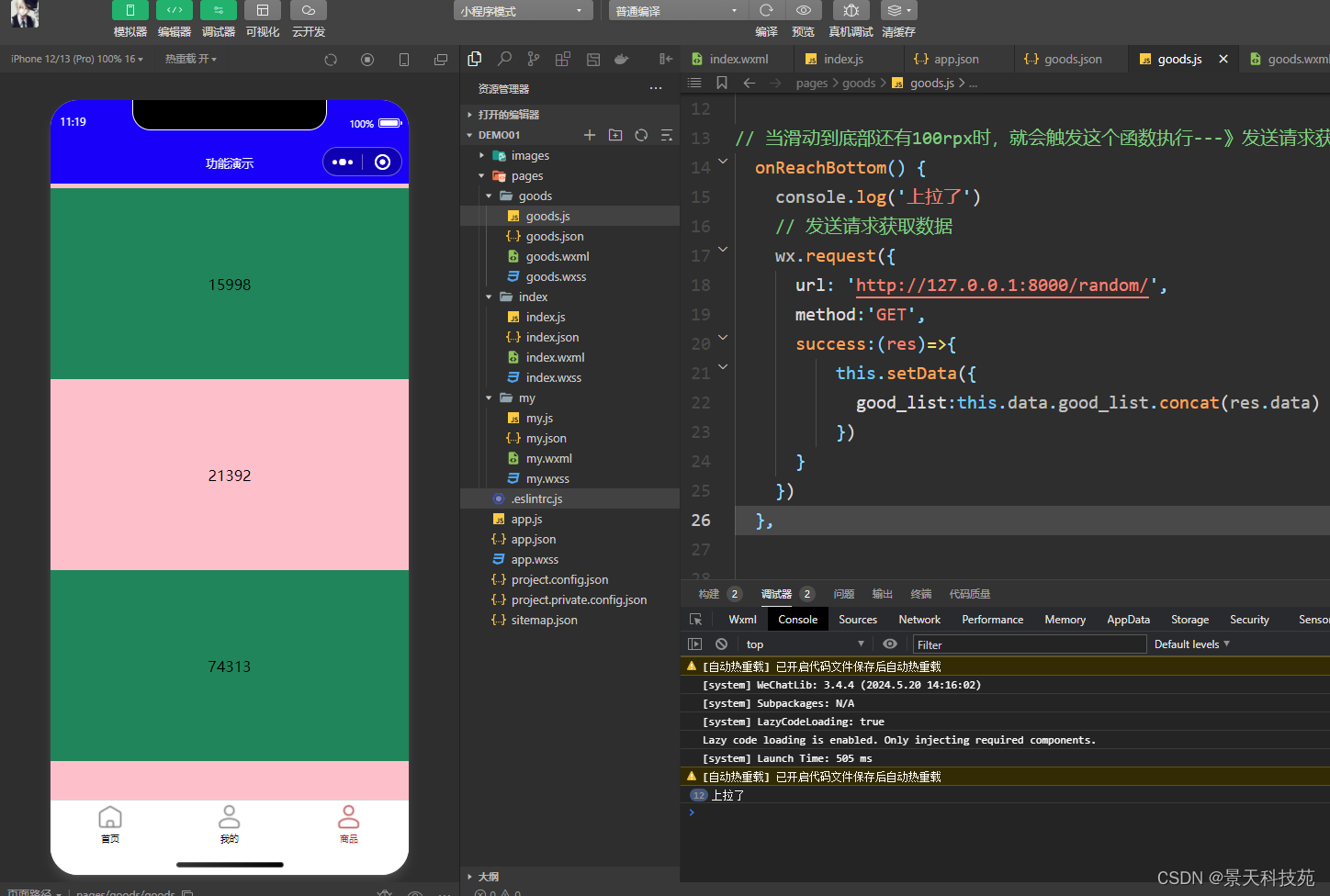Switch to goods.json editor tab
This screenshot has width=1330, height=896.
click(x=1073, y=59)
